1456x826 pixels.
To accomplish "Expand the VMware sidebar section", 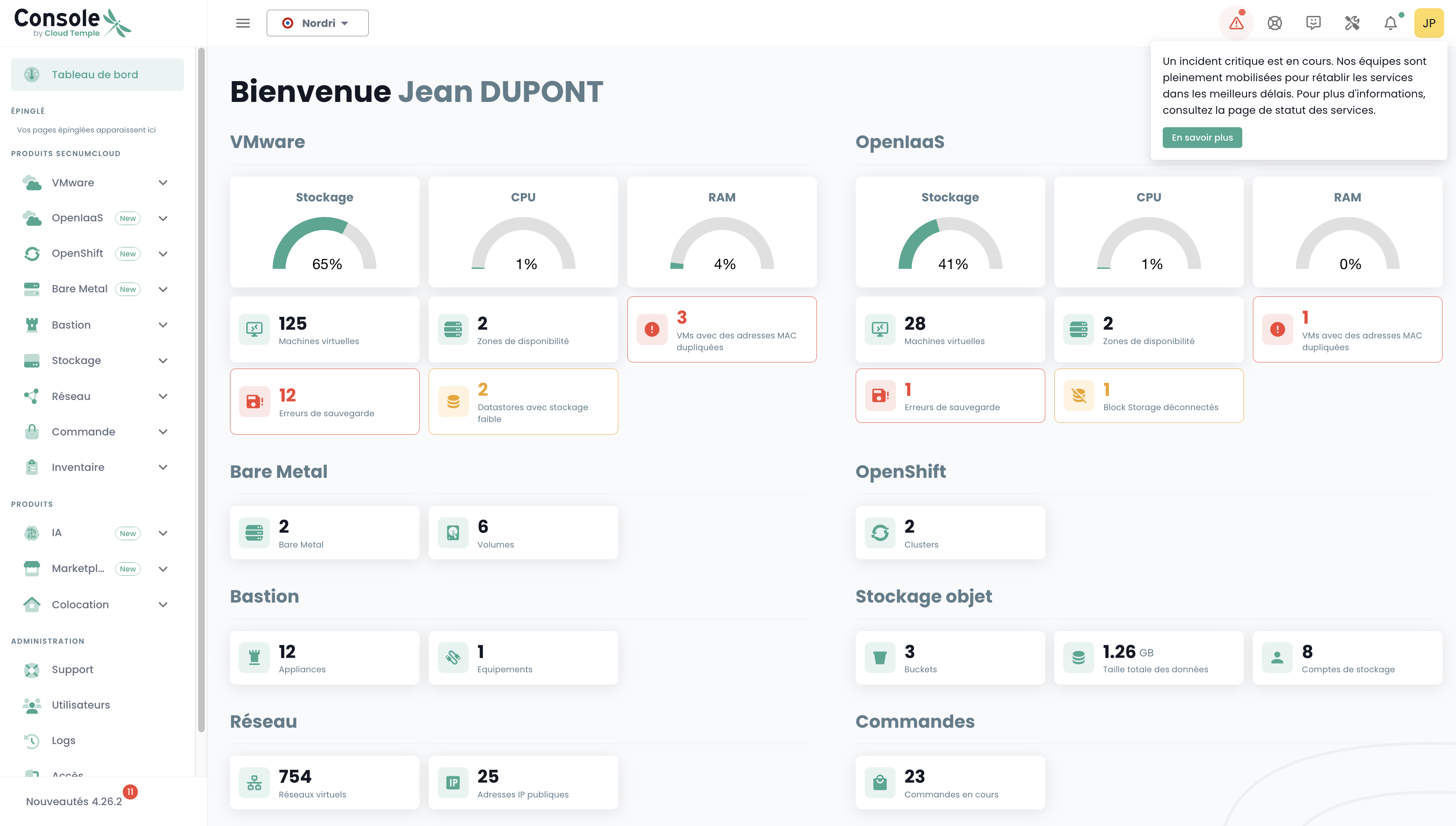I will pyautogui.click(x=163, y=183).
